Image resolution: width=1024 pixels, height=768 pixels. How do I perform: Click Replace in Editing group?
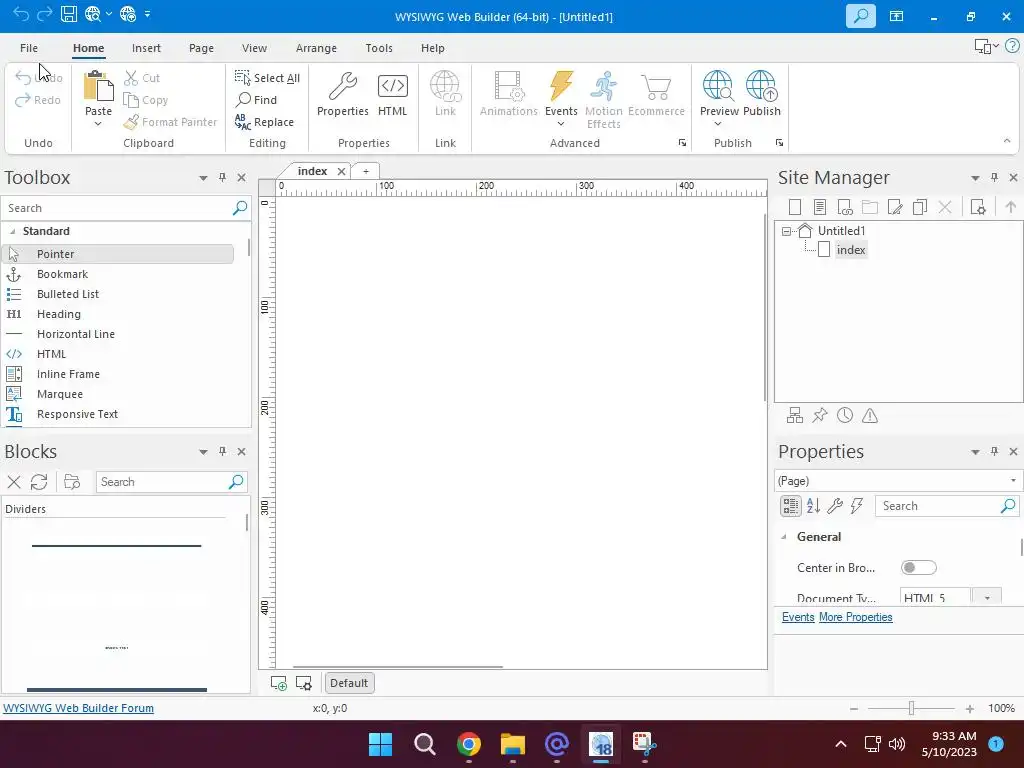(x=264, y=121)
